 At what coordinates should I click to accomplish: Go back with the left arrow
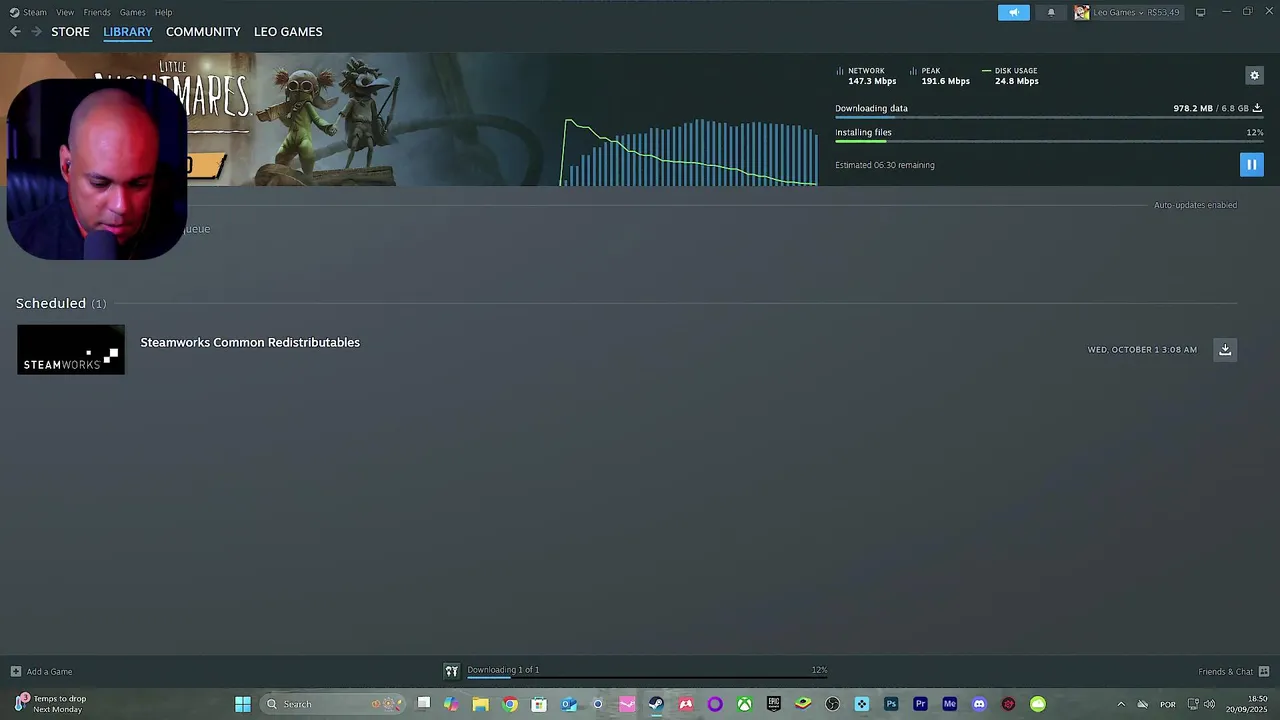pos(15,32)
